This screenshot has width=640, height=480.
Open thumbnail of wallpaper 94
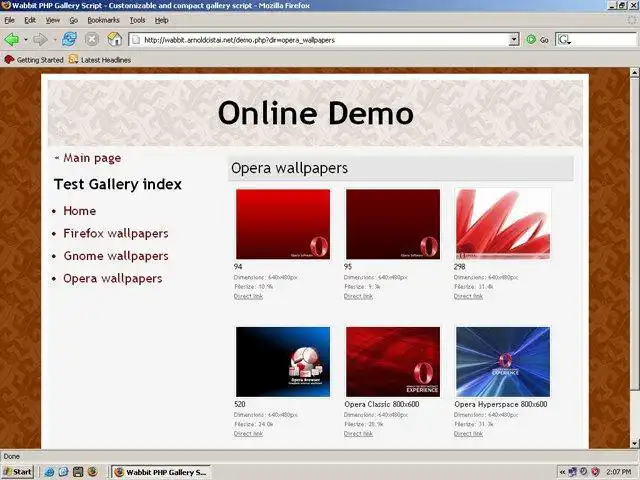pyautogui.click(x=283, y=224)
